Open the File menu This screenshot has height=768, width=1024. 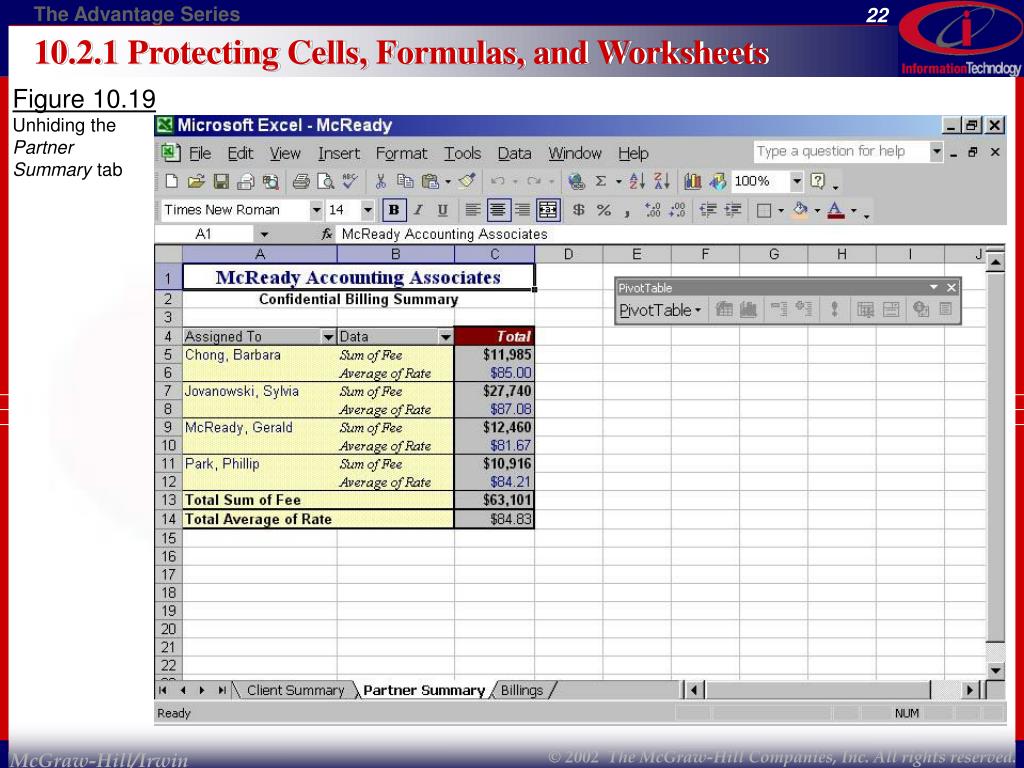pos(200,153)
